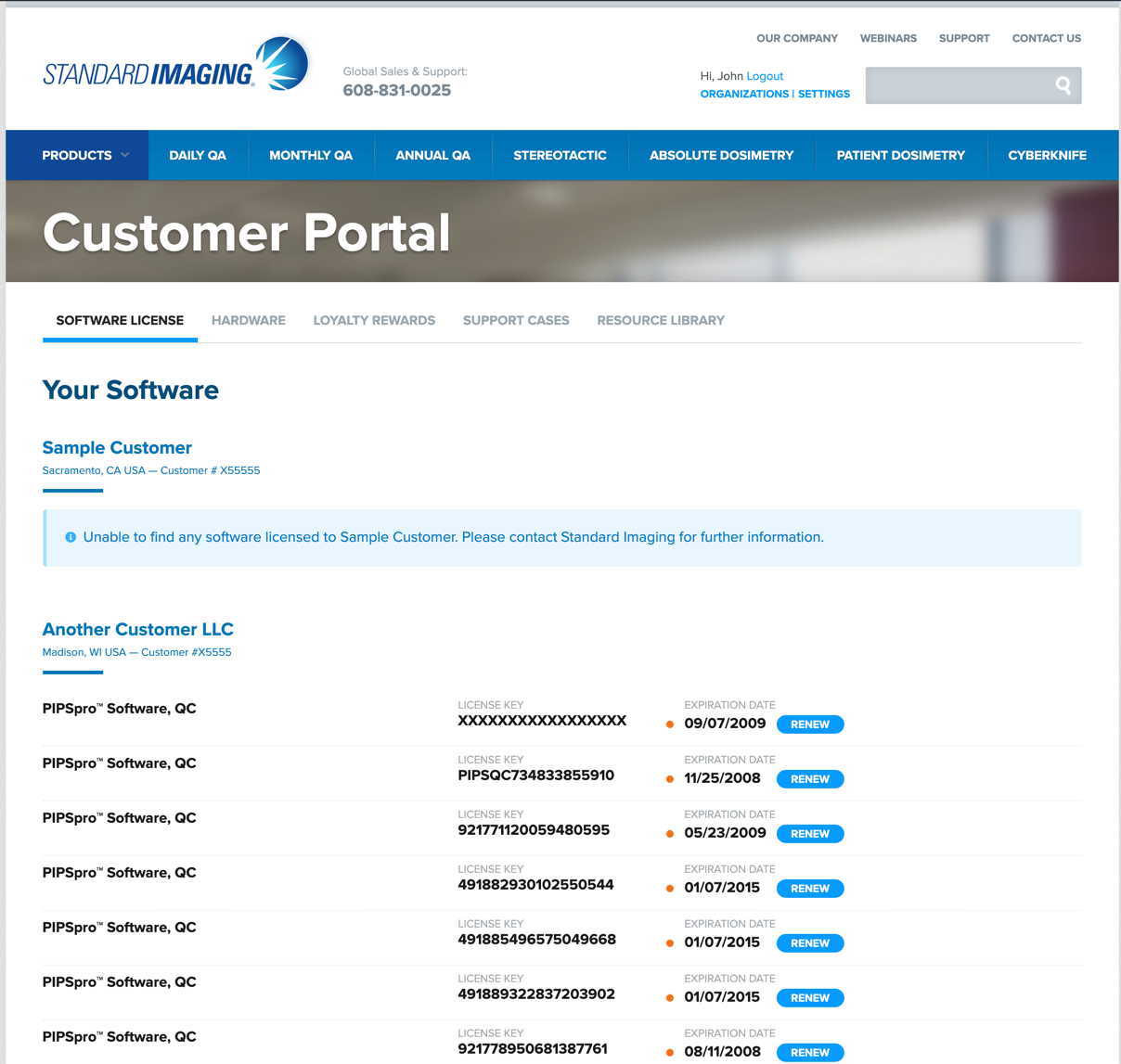Viewport: 1121px width, 1064px height.
Task: Click the orange dot beside 09/07/2009
Action: (670, 724)
